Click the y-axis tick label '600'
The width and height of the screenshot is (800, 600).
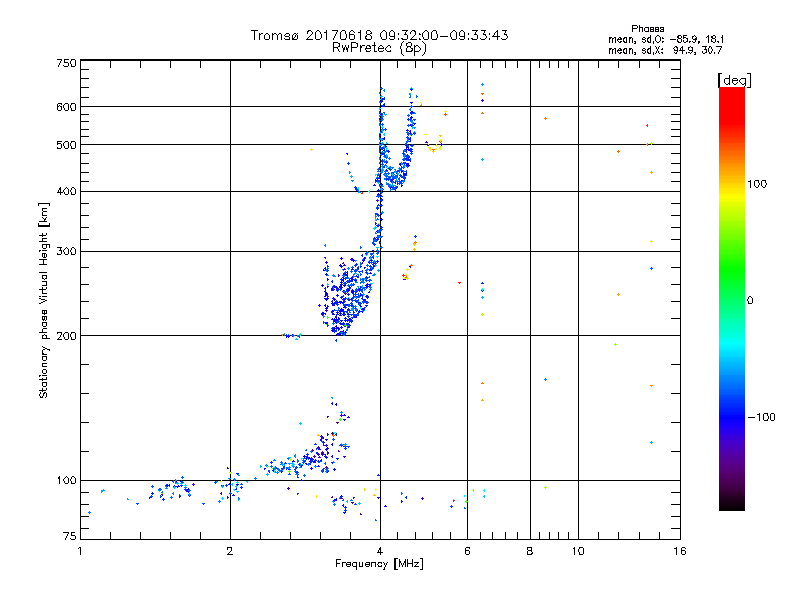click(x=66, y=107)
